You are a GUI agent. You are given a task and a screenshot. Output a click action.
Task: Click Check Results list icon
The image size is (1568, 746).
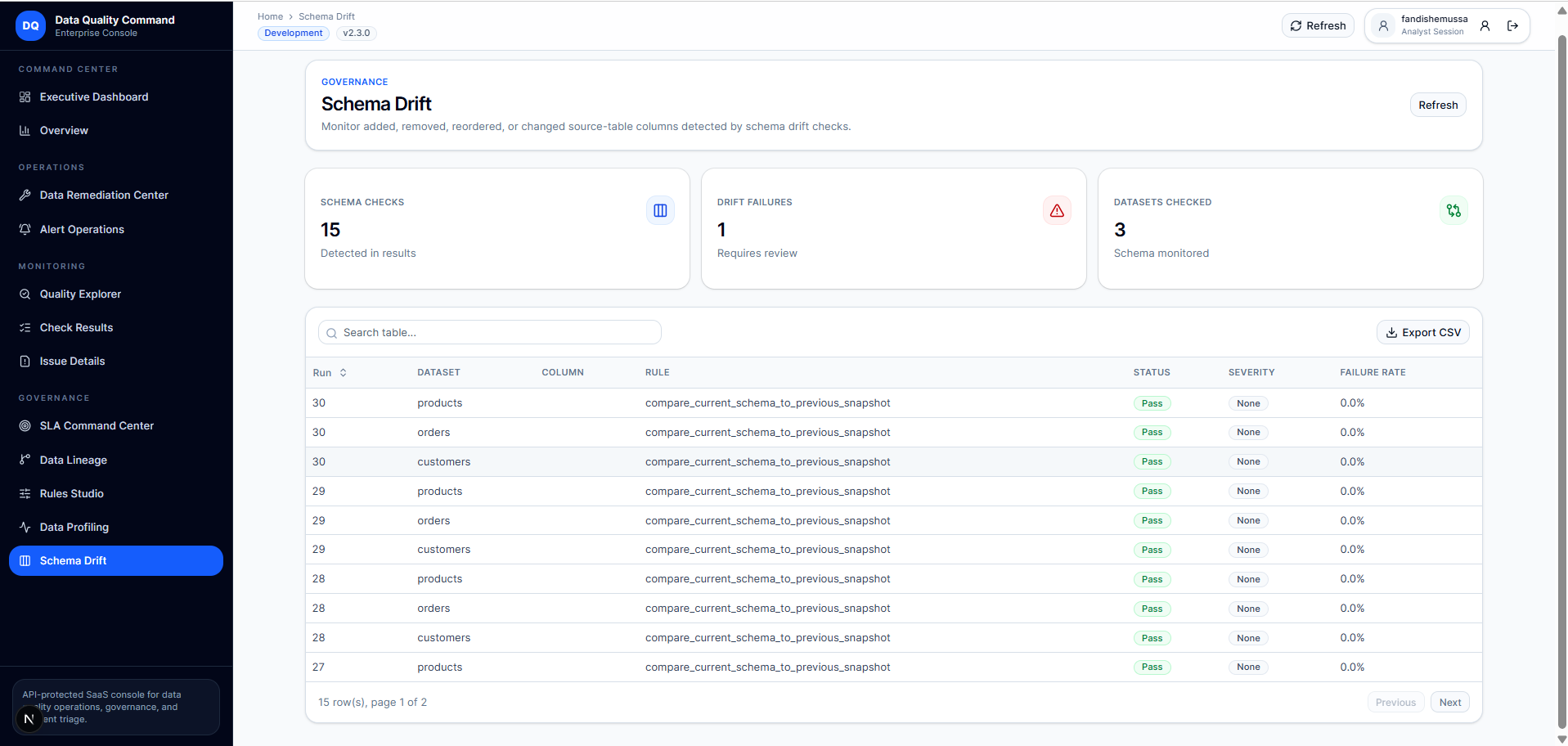(25, 327)
